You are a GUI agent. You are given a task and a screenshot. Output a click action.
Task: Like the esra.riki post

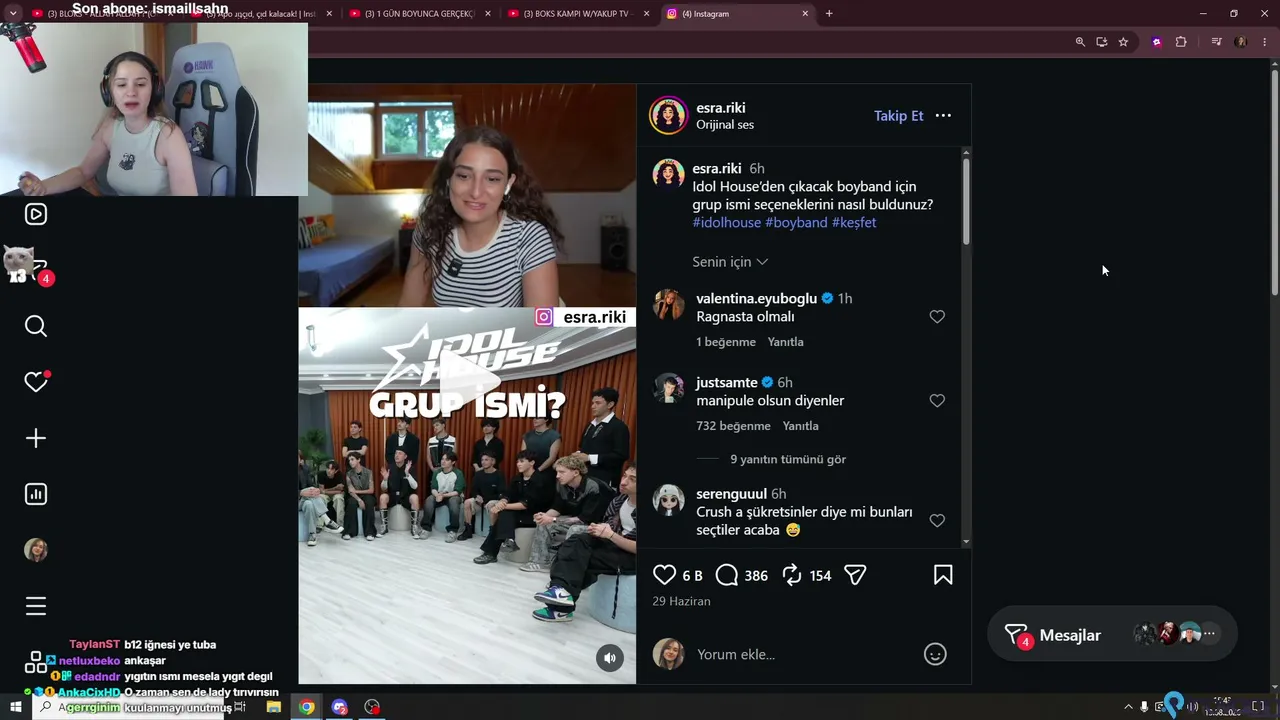664,575
